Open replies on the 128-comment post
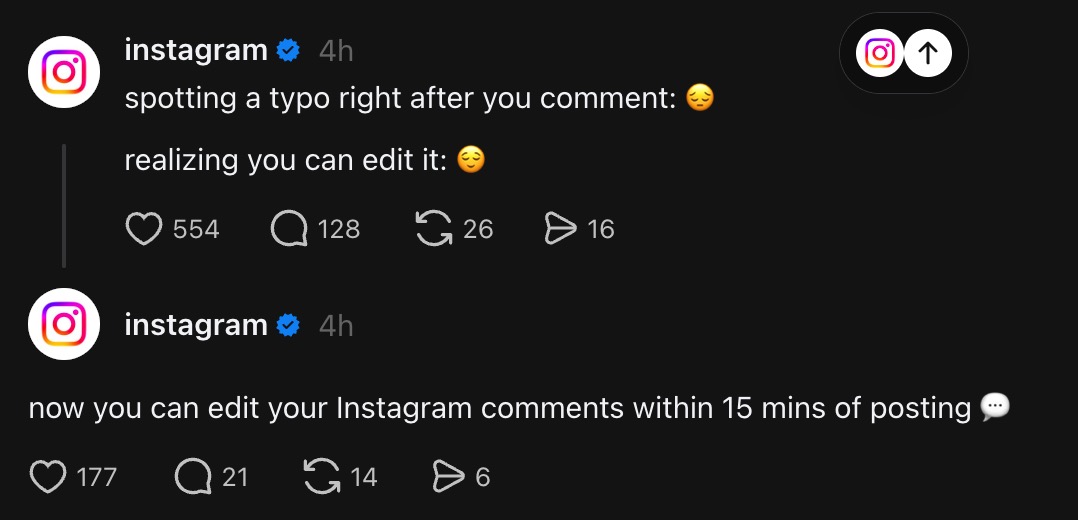1078x520 pixels. [289, 229]
